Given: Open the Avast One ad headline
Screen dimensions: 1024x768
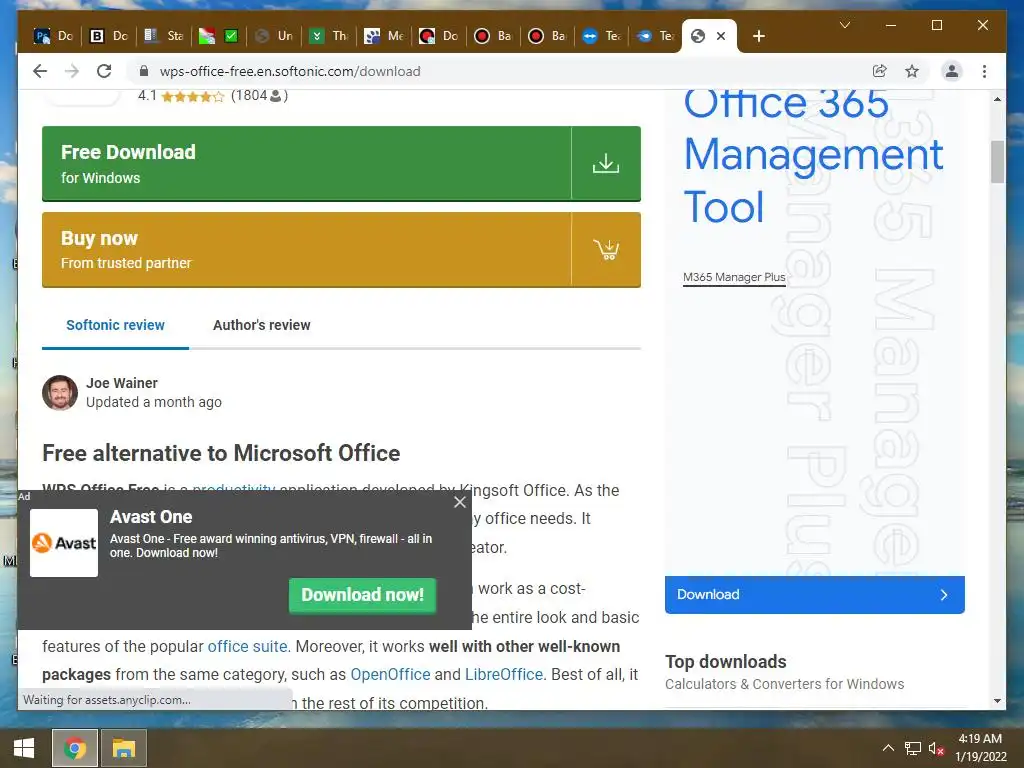Looking at the screenshot, I should [151, 517].
